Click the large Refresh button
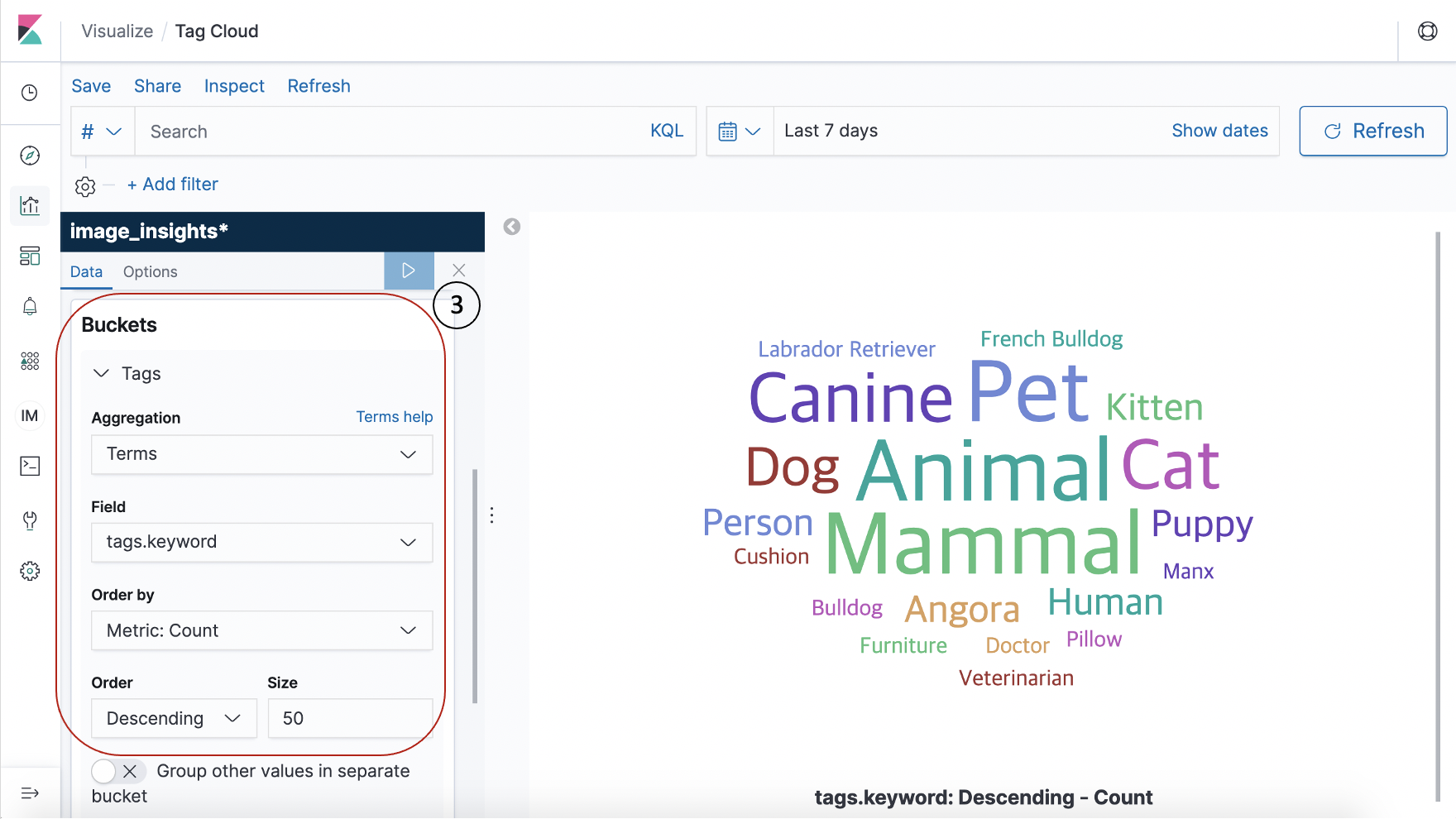 [1373, 131]
